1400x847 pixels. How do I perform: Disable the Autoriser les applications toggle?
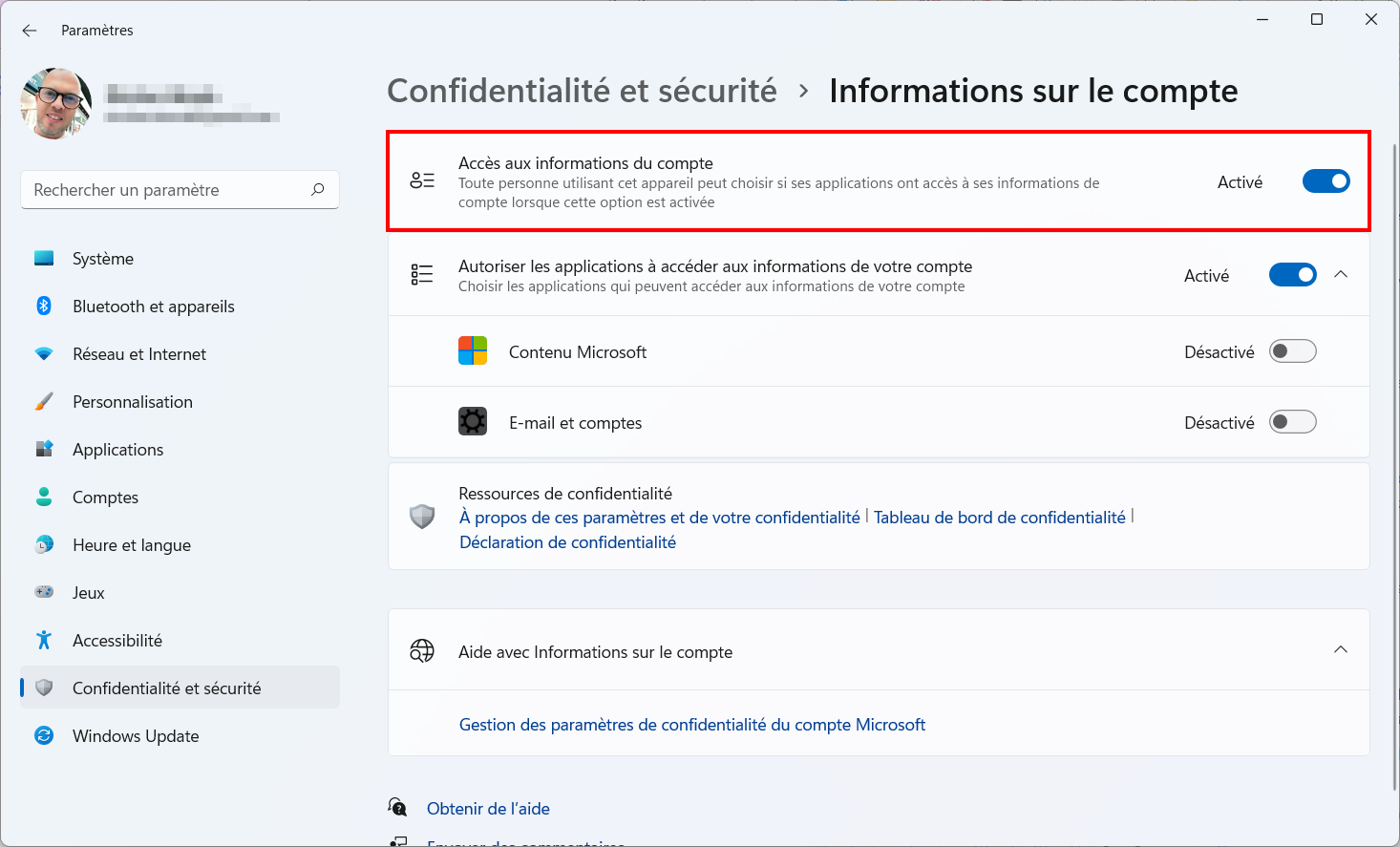(x=1293, y=275)
